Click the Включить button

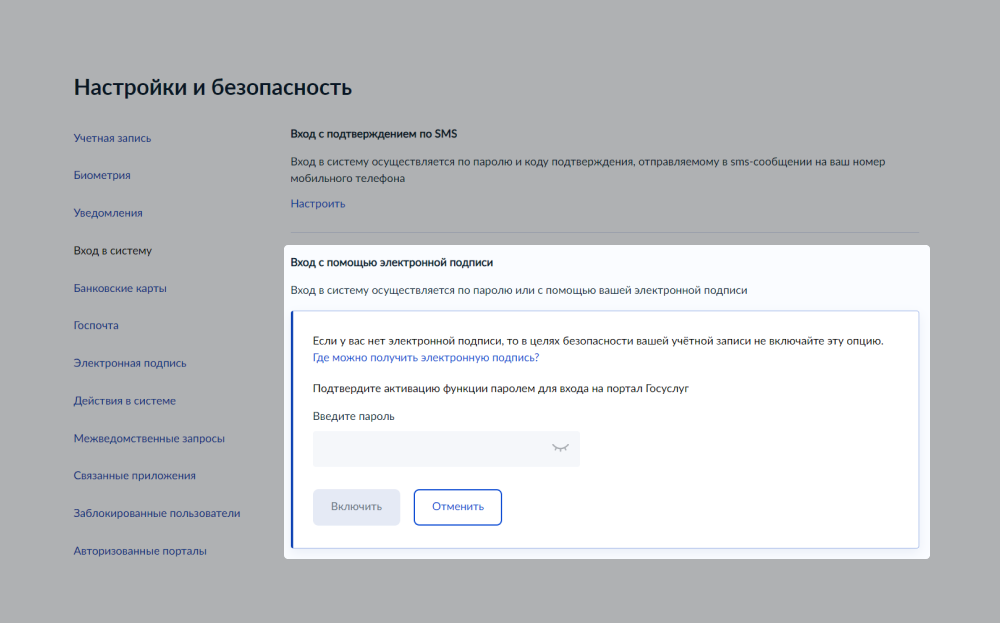click(x=356, y=507)
